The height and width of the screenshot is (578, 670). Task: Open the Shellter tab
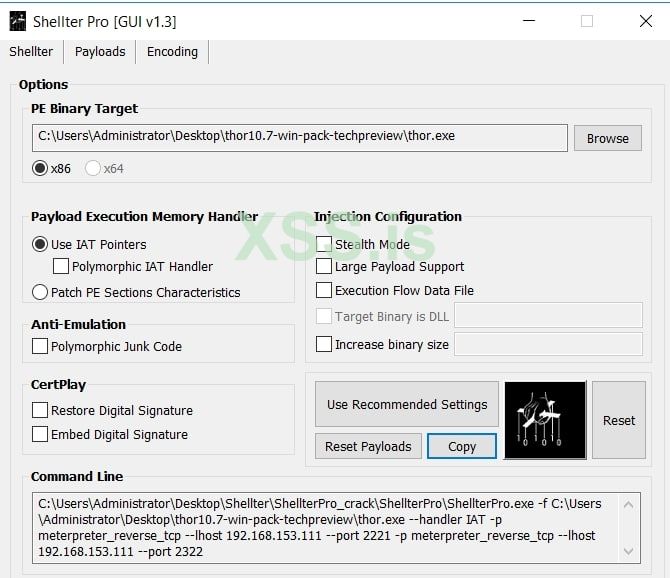(31, 52)
